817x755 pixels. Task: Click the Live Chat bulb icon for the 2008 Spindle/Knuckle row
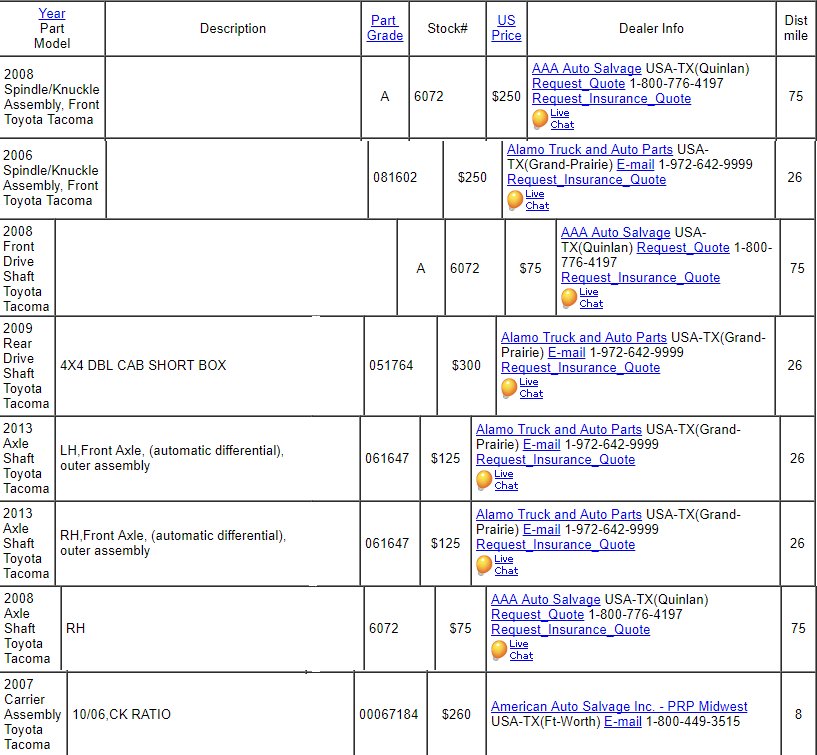point(540,119)
